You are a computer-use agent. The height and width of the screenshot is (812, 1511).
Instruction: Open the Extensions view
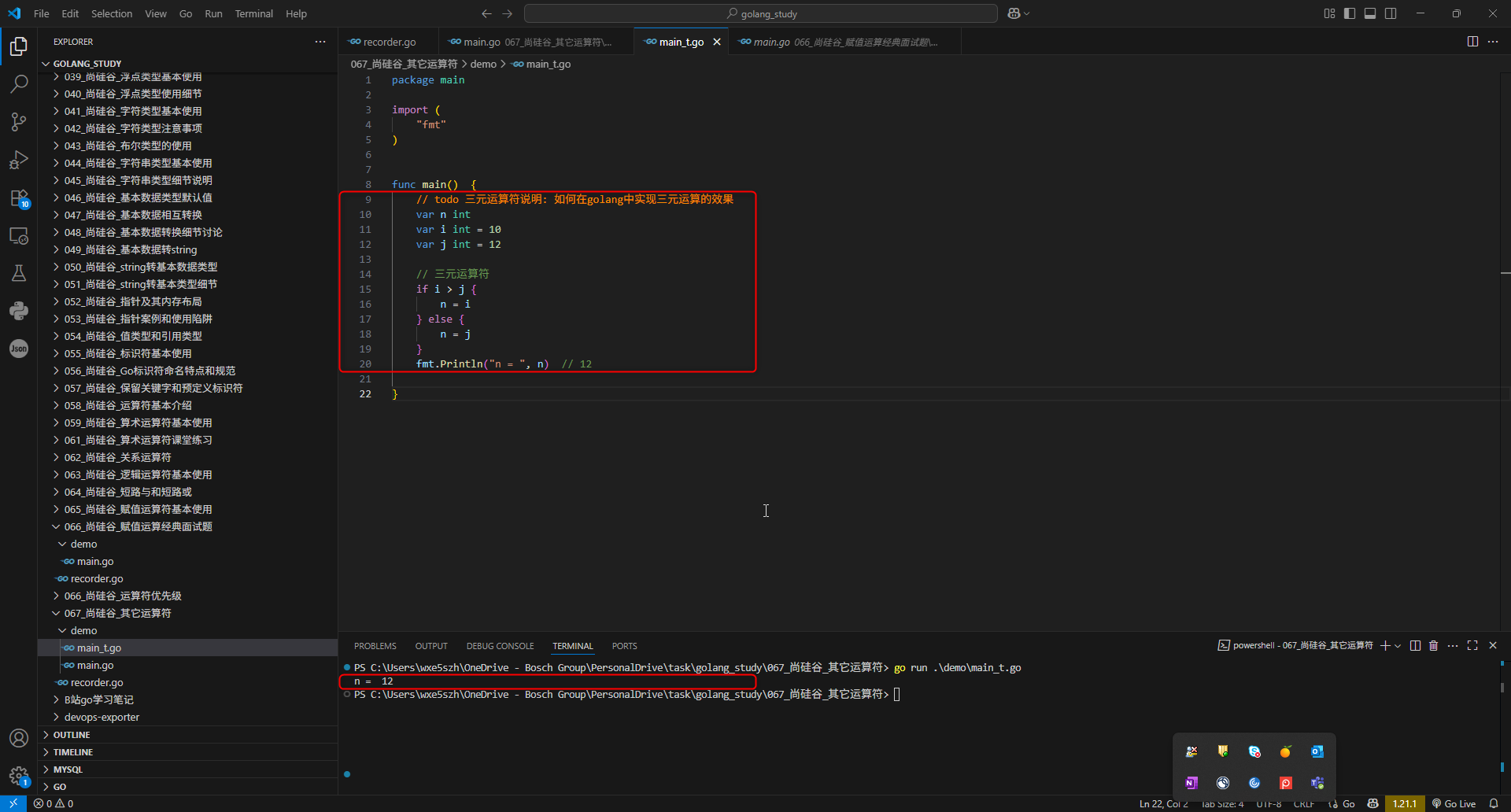(19, 197)
